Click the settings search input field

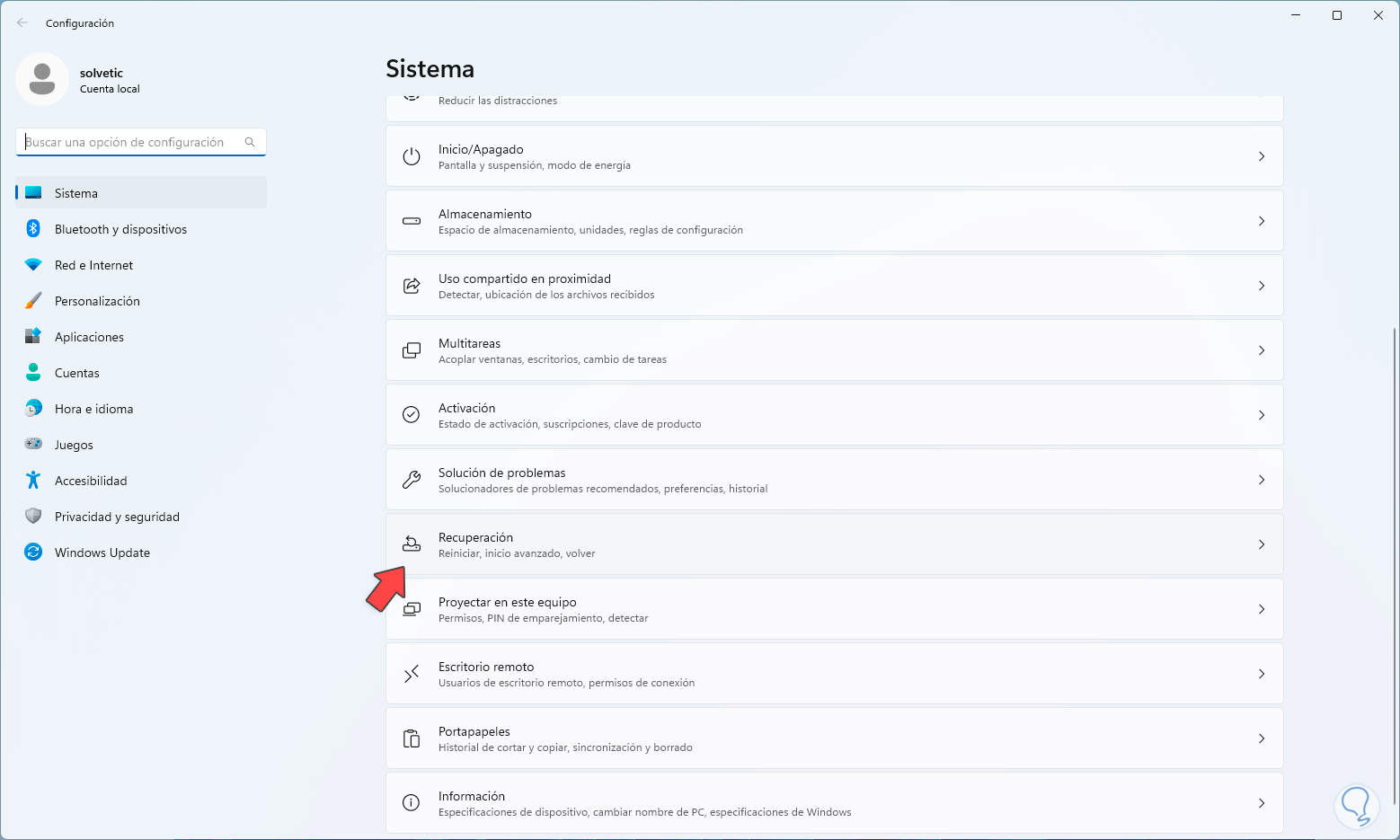(130, 142)
